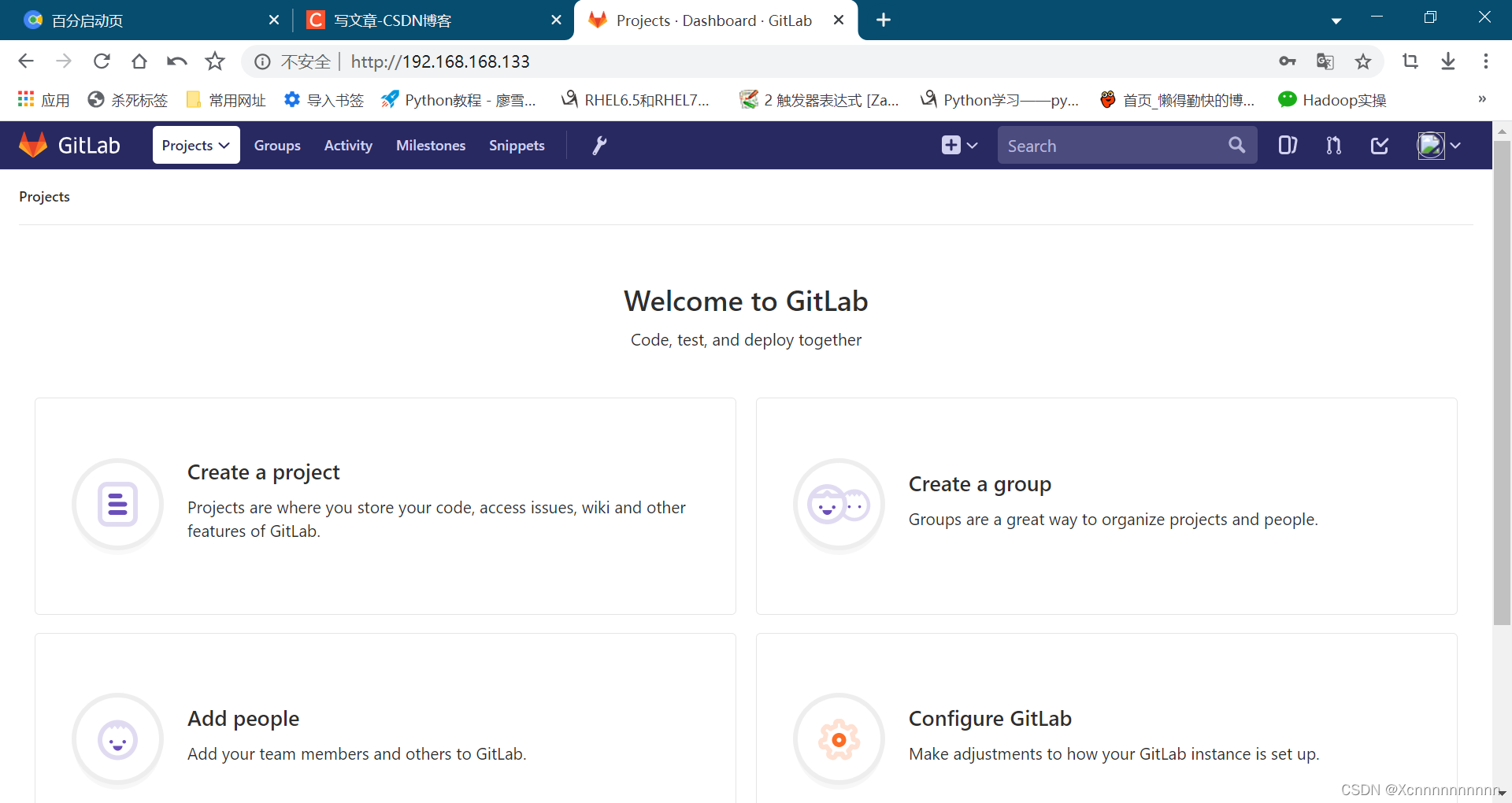
Task: Open Groups in the navbar
Action: tap(277, 145)
